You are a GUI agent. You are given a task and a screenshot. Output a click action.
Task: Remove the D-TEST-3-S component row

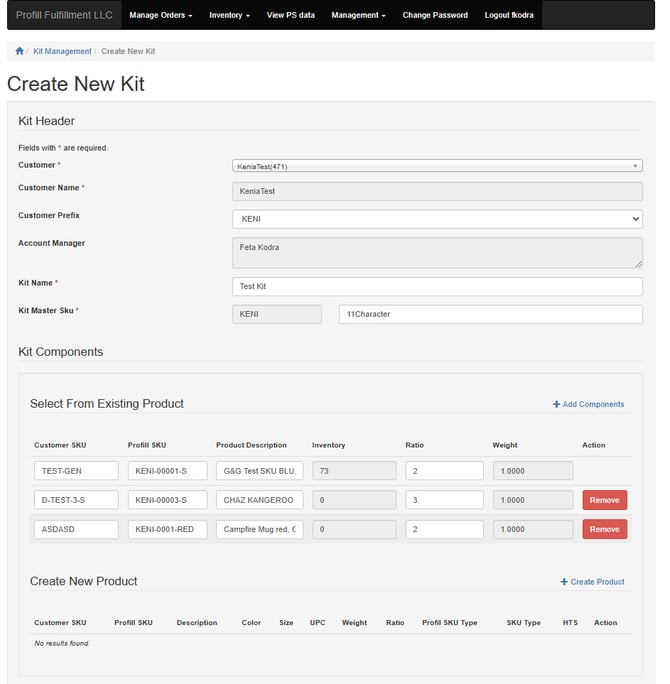click(x=604, y=500)
